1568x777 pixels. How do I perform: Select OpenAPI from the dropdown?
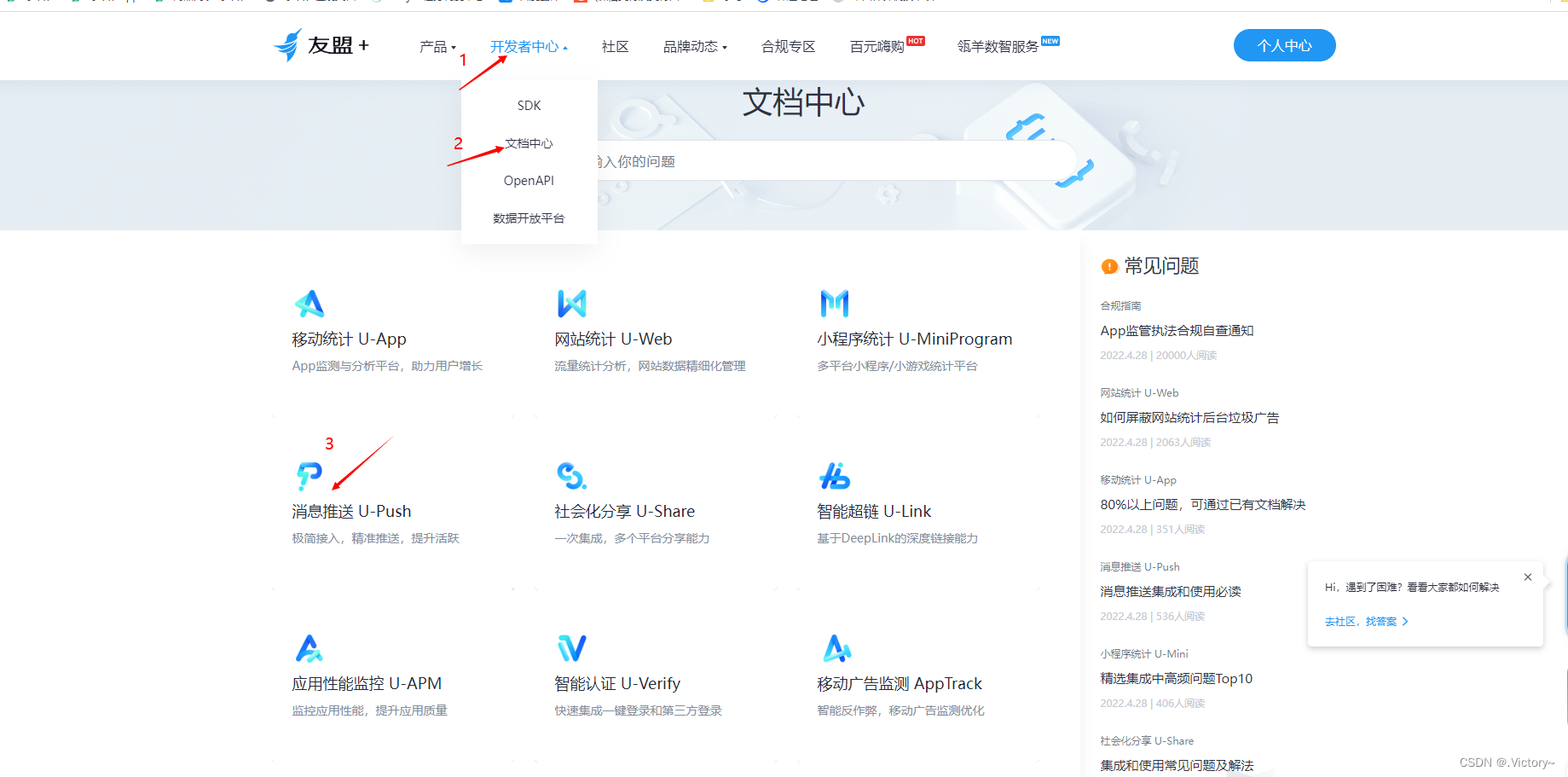click(x=529, y=181)
